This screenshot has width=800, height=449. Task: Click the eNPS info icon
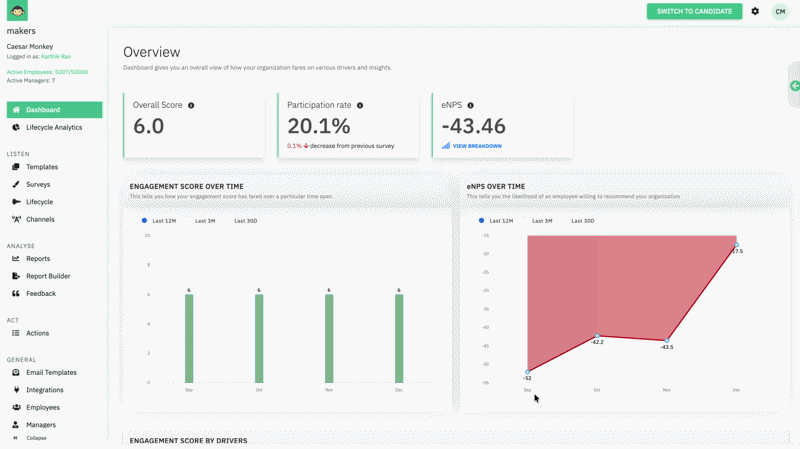coord(470,105)
